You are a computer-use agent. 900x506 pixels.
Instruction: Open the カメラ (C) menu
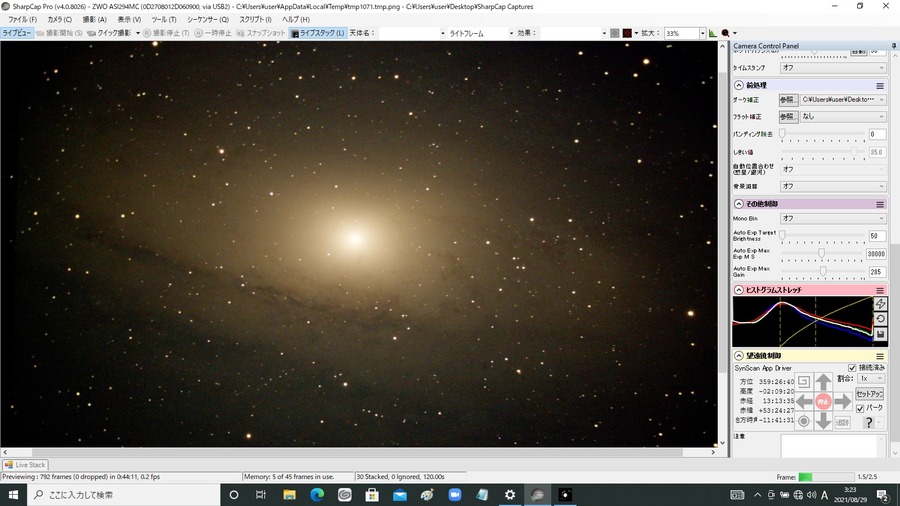(60, 20)
